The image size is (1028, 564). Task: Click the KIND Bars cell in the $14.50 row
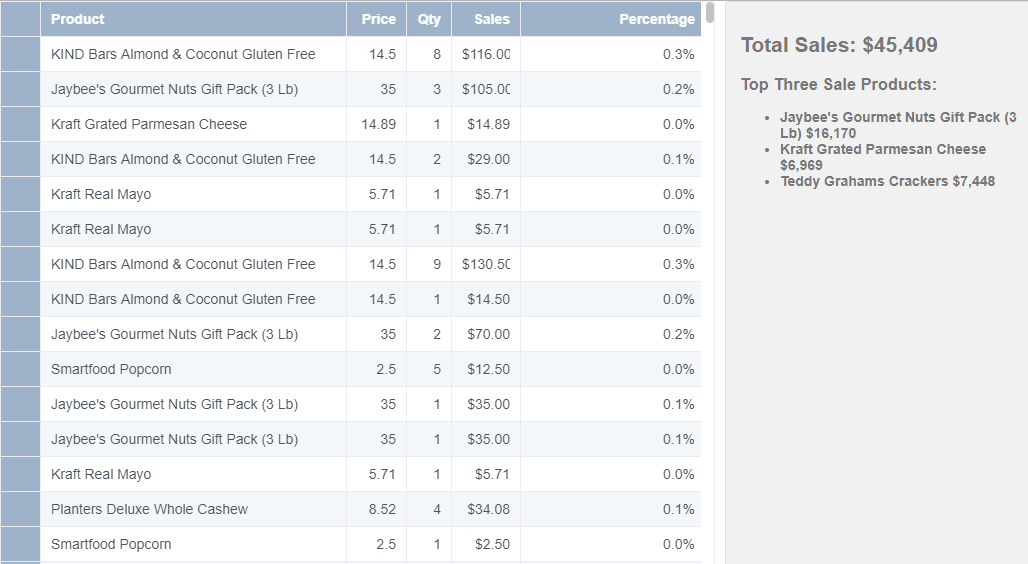(193, 299)
